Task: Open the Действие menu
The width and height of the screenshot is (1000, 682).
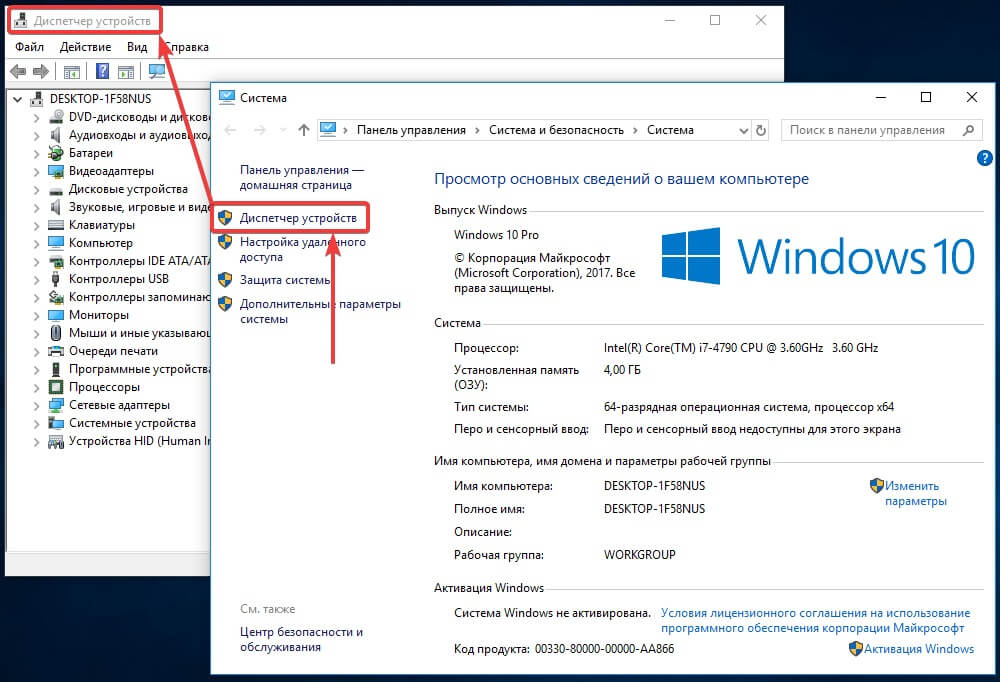Action: point(85,47)
